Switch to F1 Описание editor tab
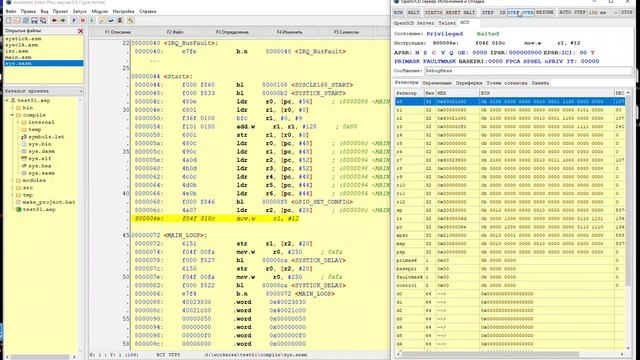This screenshot has height=360, width=640. coord(118,32)
